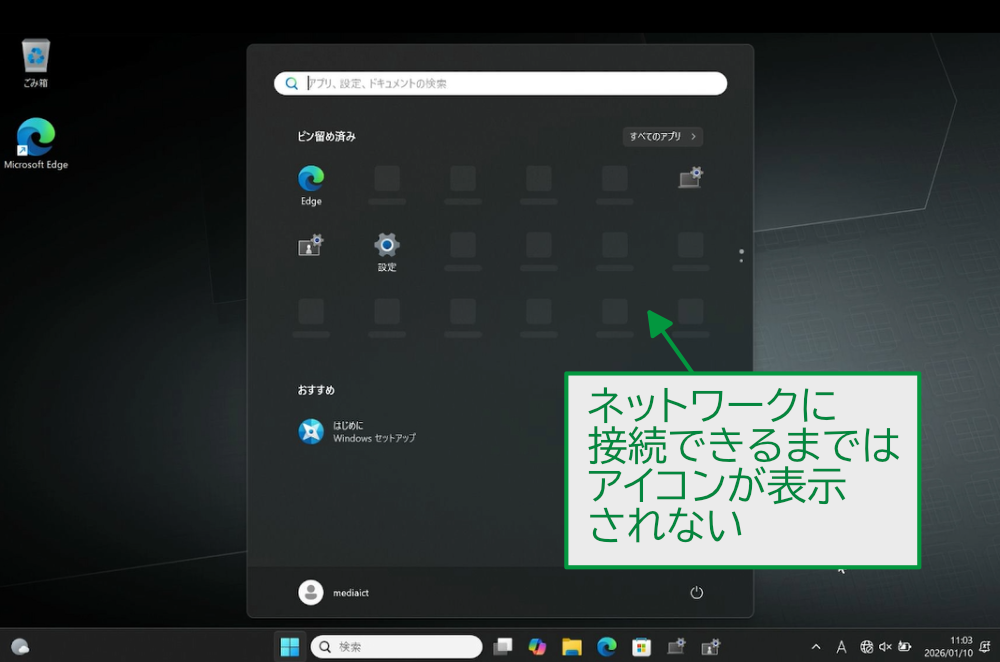Open the pinned person-with-gear app
Screen dimensions: 1000x662
[x=311, y=245]
